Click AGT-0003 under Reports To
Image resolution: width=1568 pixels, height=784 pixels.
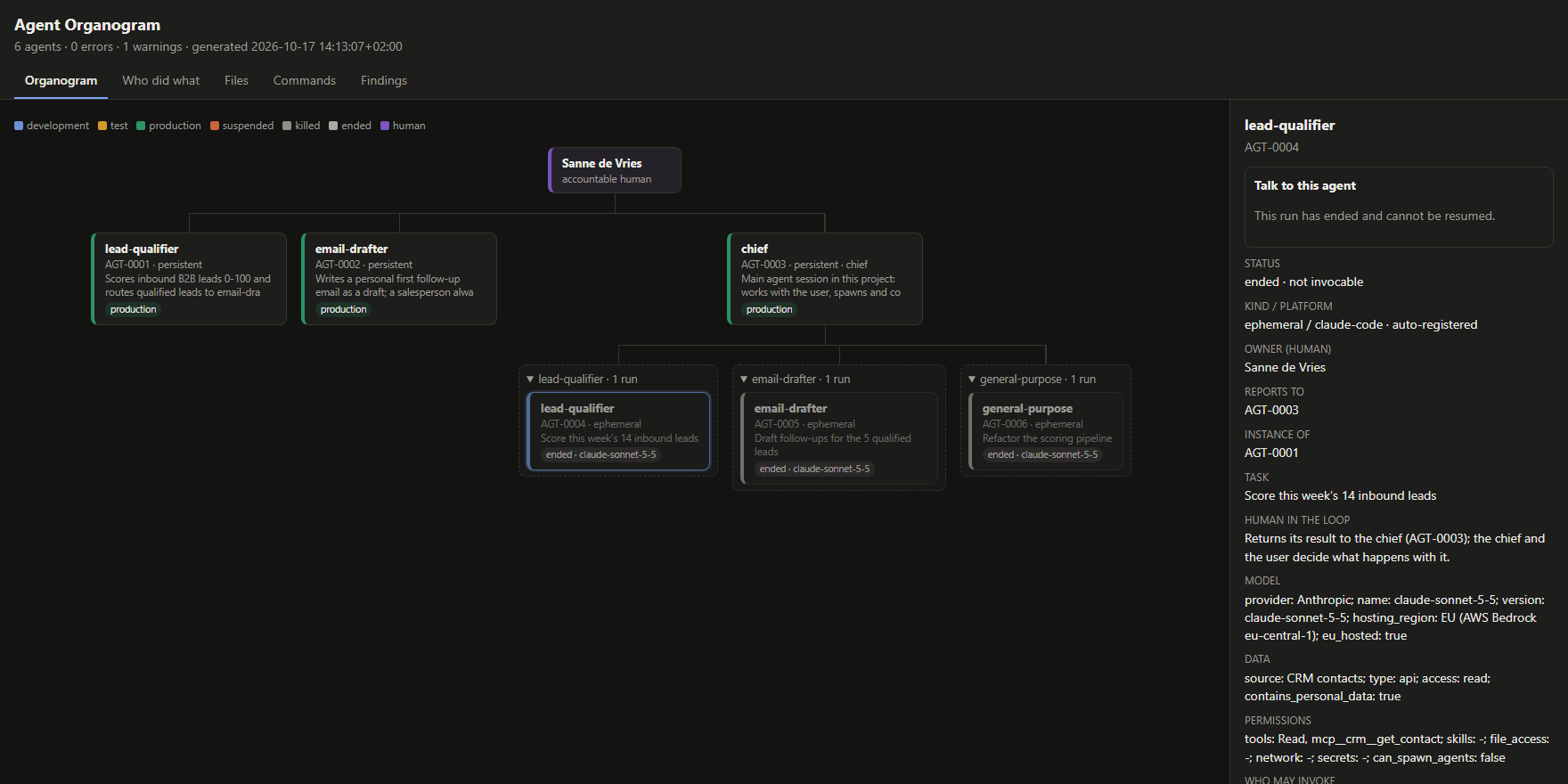tap(1271, 410)
